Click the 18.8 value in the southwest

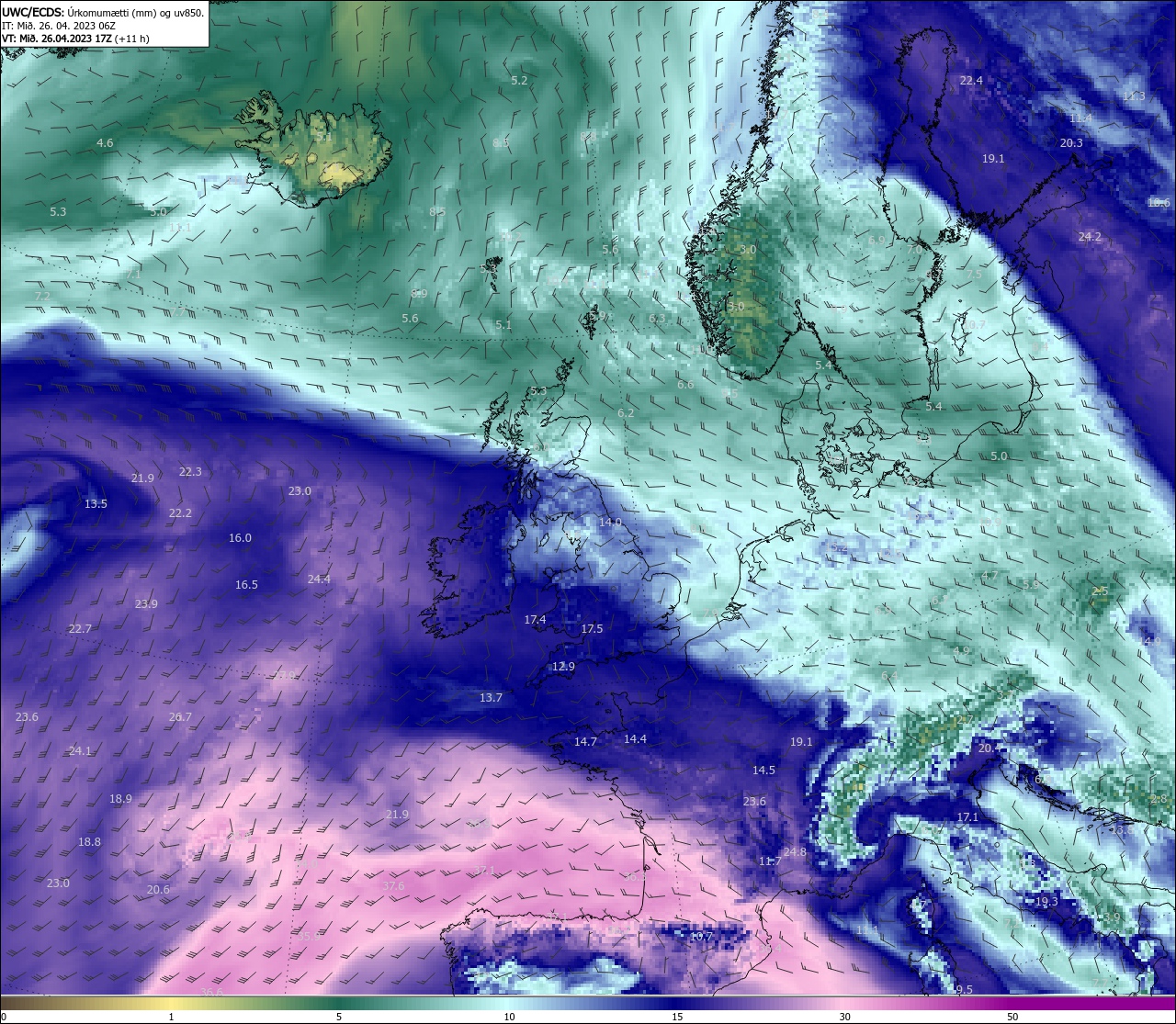click(x=89, y=842)
